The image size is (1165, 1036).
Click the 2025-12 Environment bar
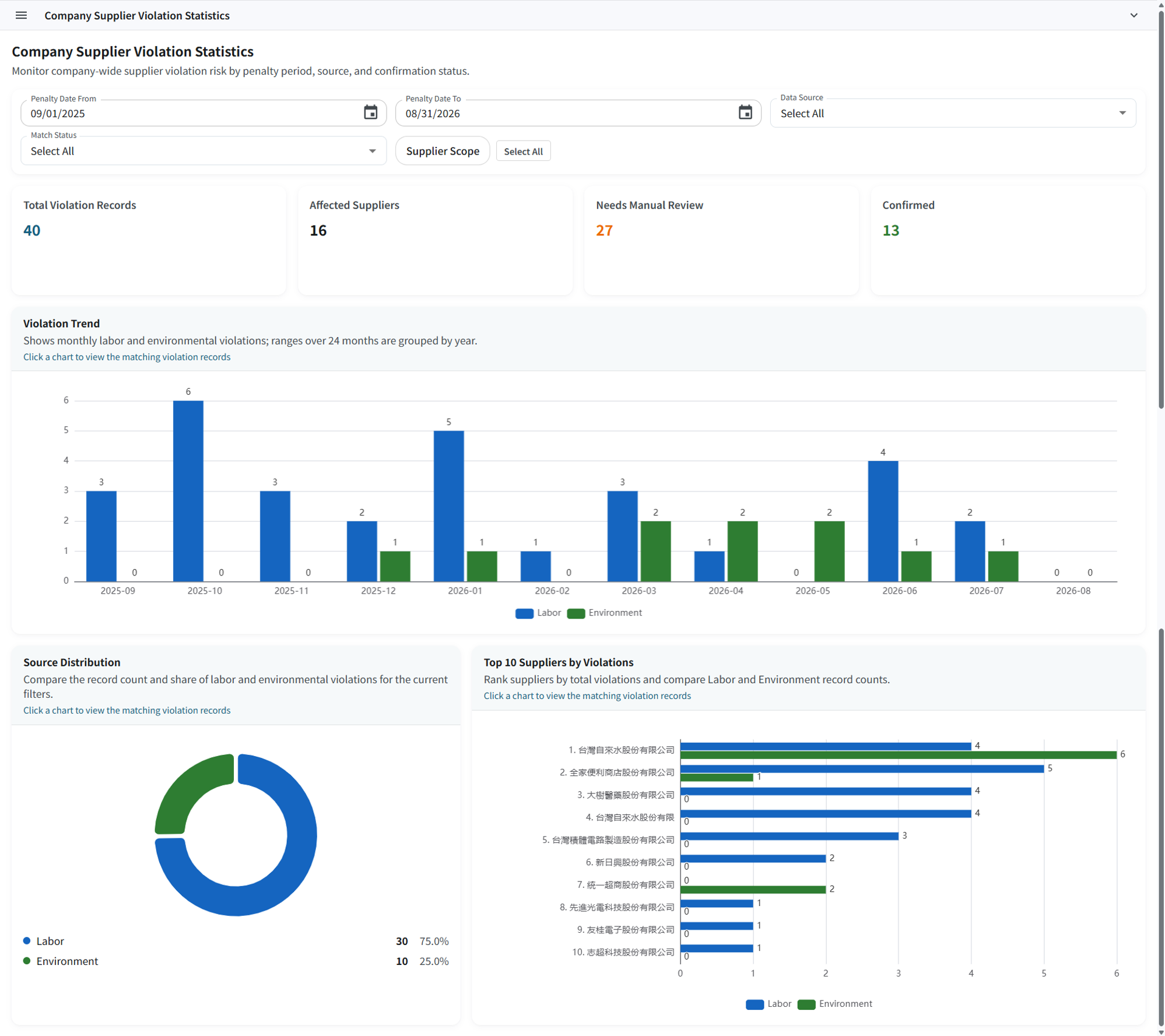click(x=395, y=566)
